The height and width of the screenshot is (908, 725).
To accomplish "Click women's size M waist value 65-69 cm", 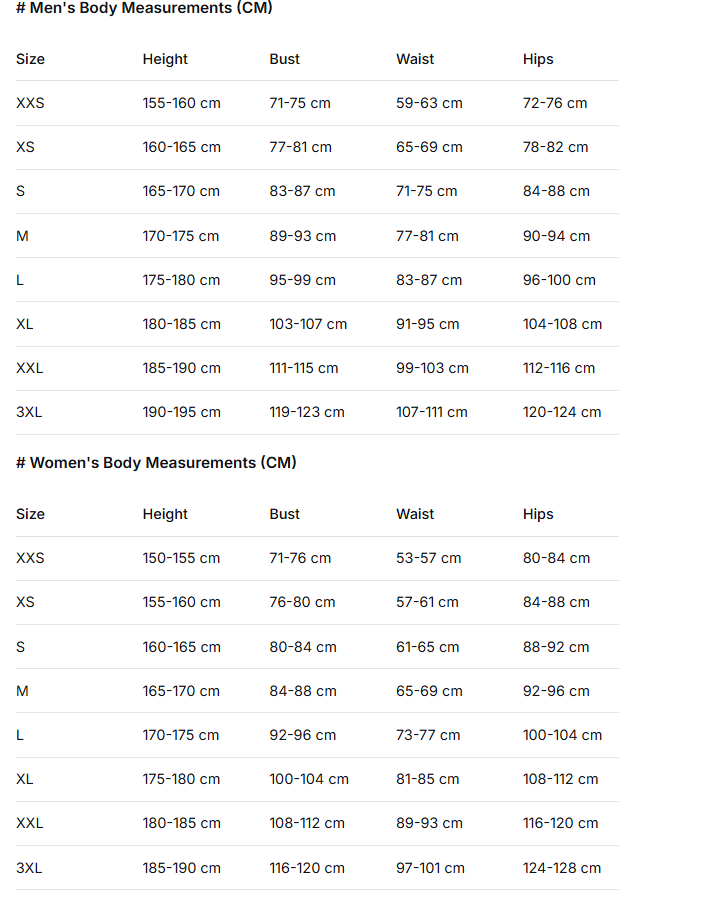I will coord(429,691).
